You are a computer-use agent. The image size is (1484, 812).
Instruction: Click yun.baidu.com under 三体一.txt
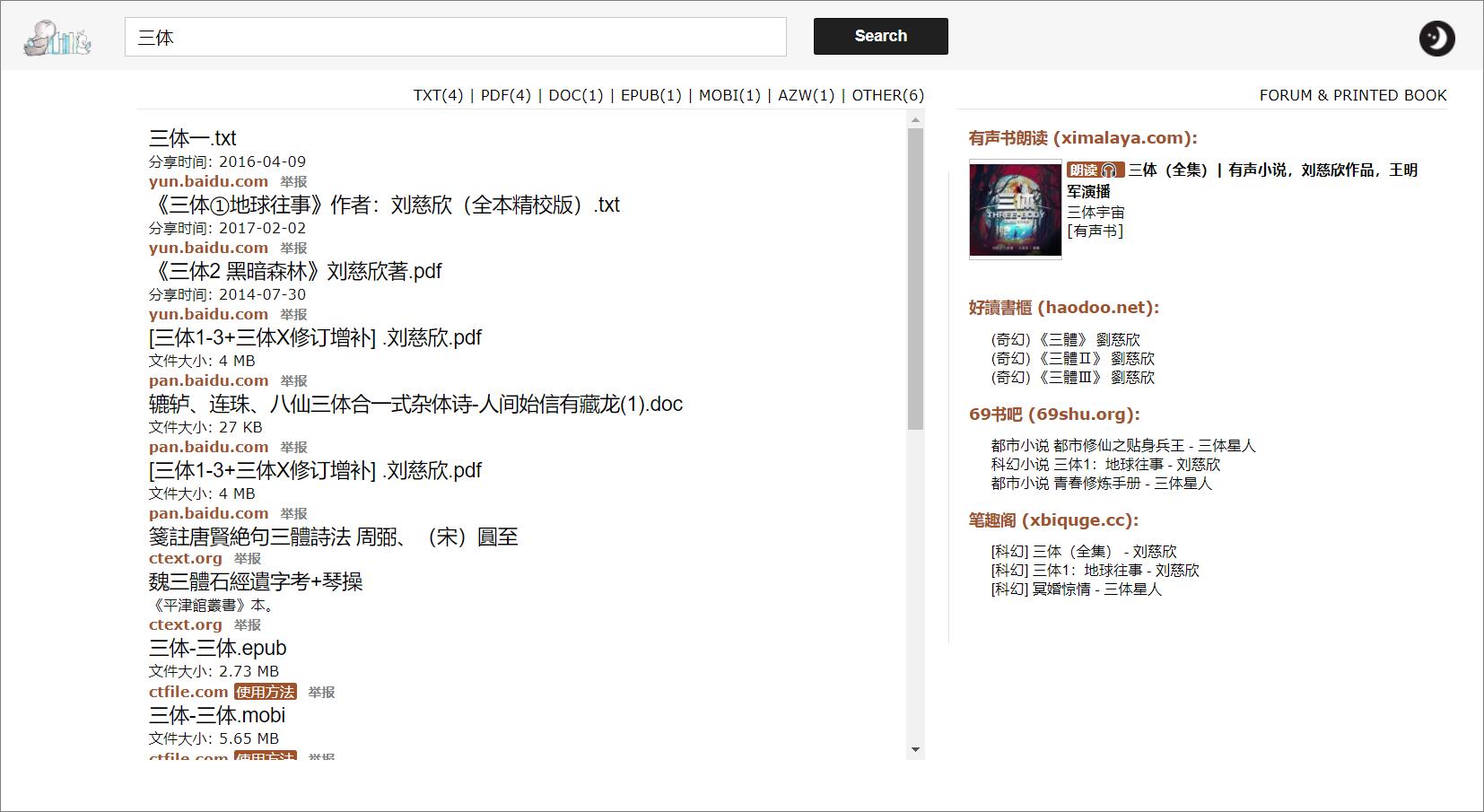coord(208,180)
